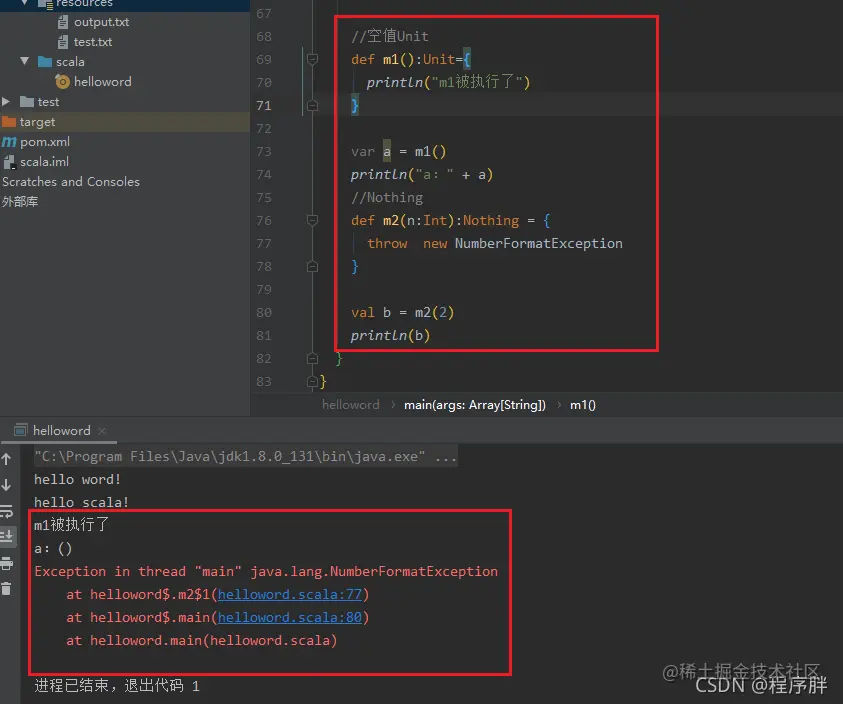Click the scala folder icon
This screenshot has height=704, width=843.
pos(45,62)
